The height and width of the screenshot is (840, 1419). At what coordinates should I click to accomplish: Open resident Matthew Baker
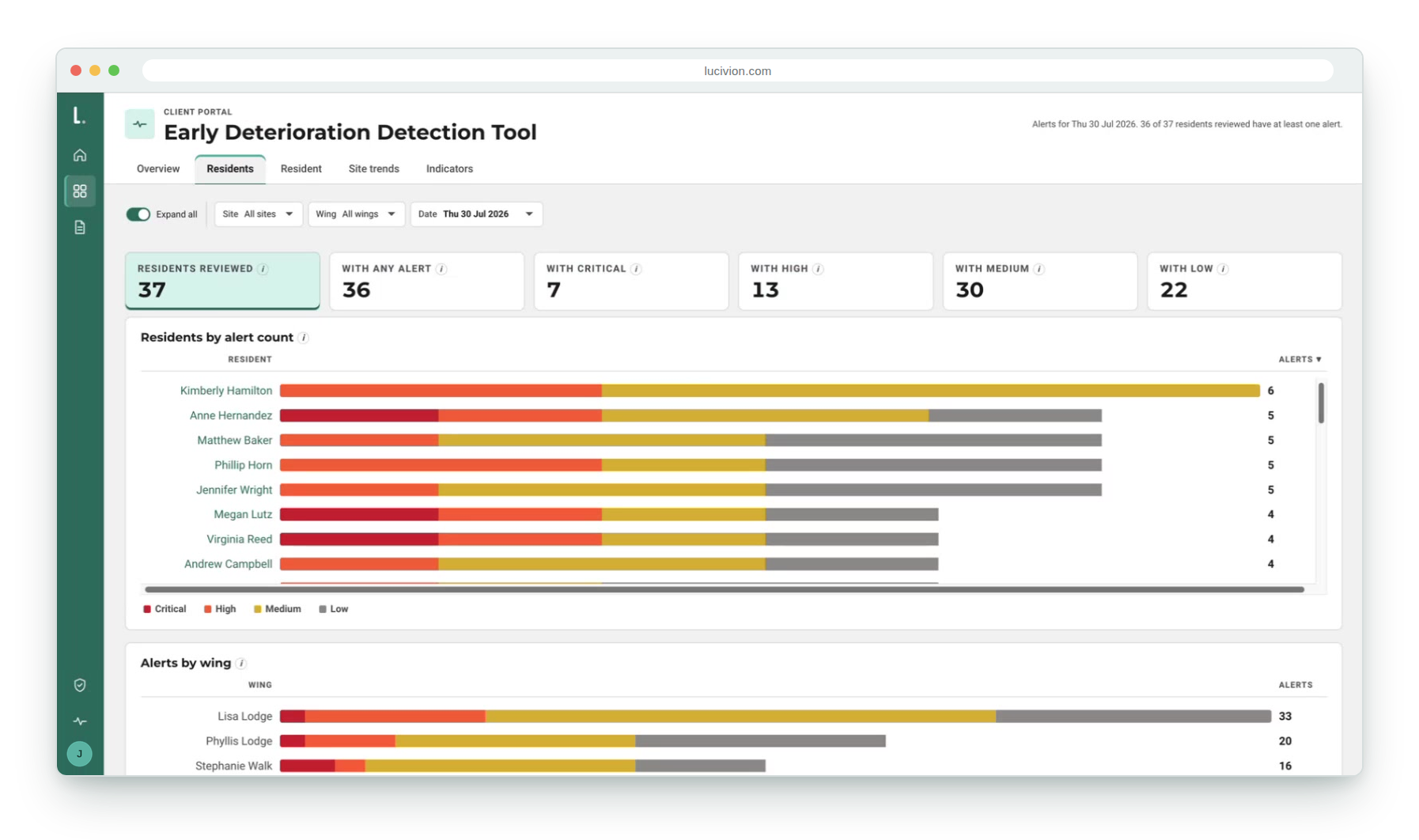[235, 440]
